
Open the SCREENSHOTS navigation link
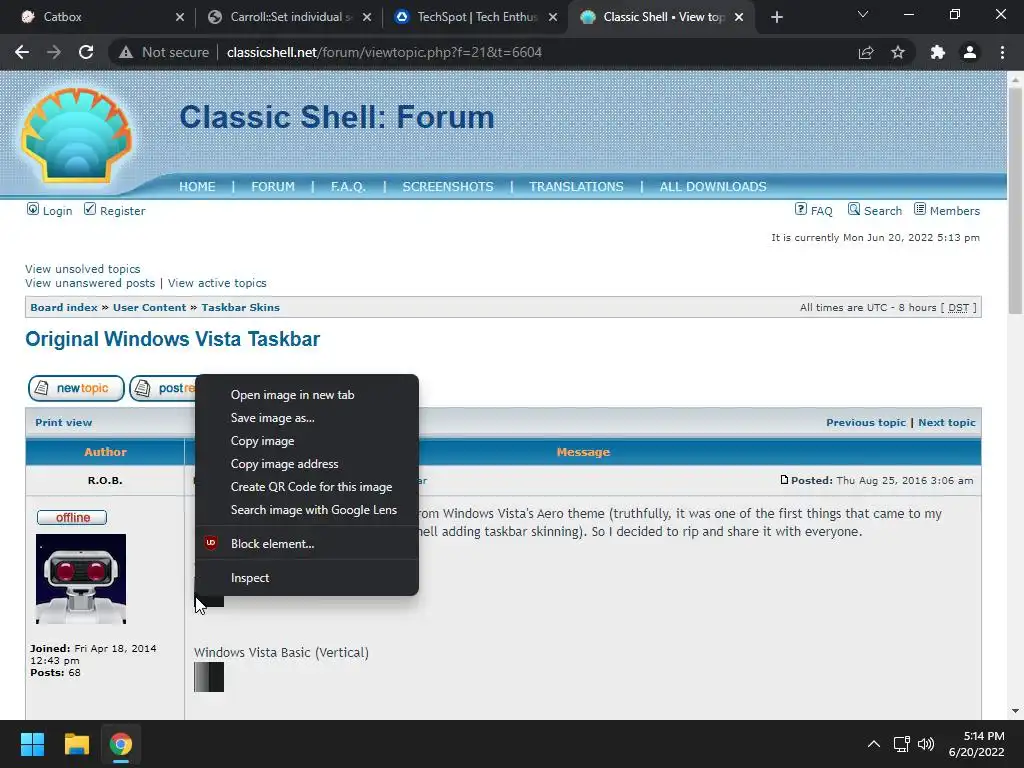tap(448, 187)
